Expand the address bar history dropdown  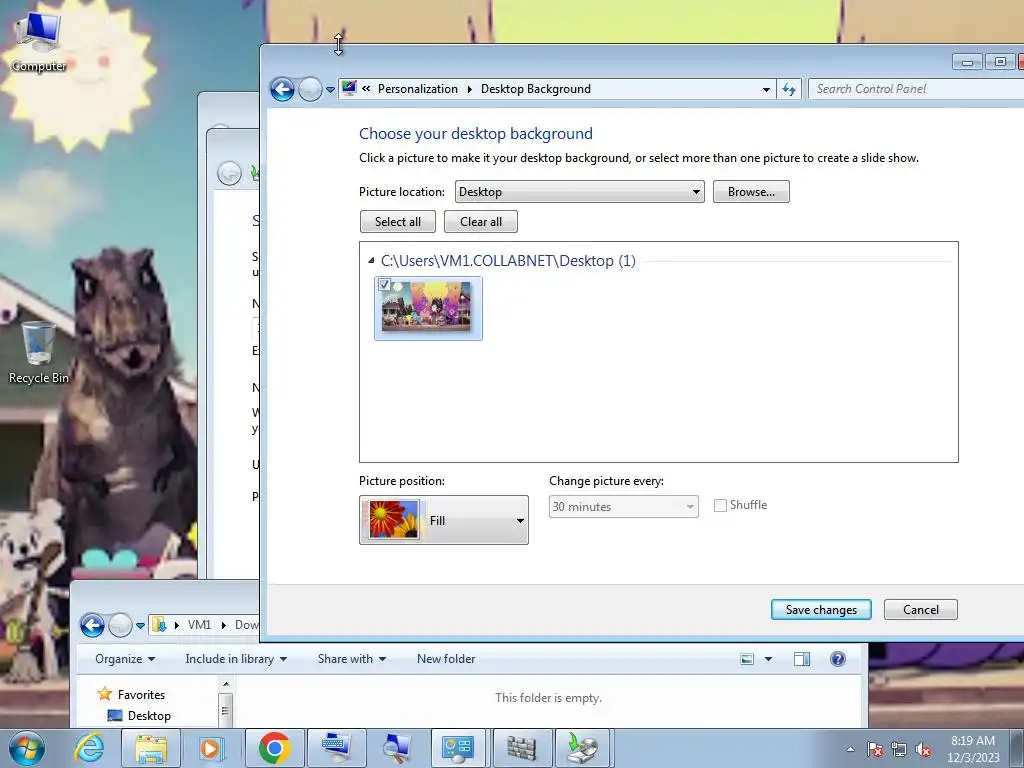coord(766,89)
